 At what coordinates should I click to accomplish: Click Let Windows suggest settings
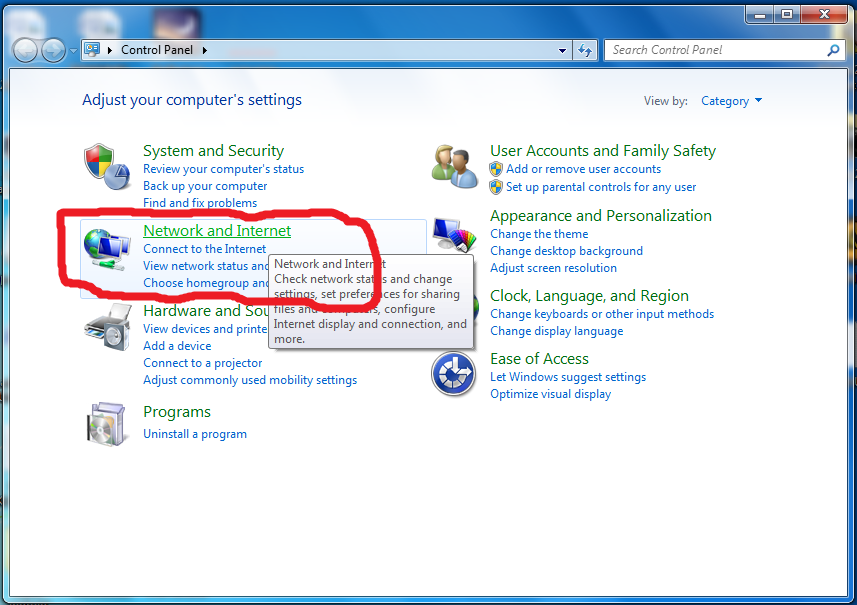pyautogui.click(x=568, y=377)
